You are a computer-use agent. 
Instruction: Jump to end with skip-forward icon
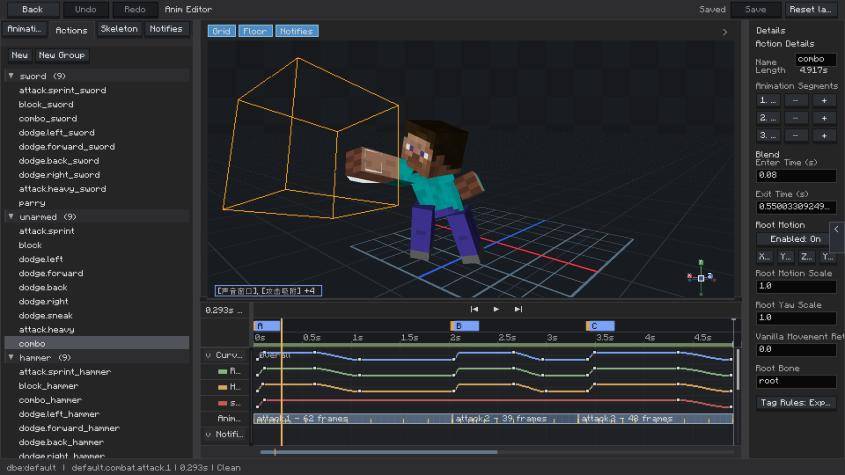(518, 309)
